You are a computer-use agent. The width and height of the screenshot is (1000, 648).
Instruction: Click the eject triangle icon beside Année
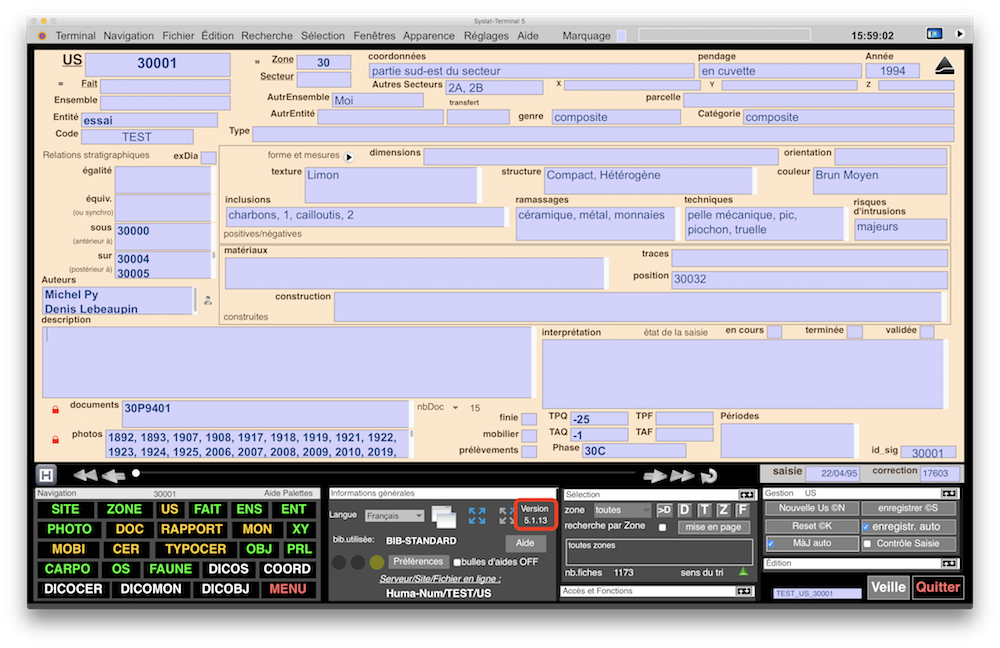[x=944, y=66]
